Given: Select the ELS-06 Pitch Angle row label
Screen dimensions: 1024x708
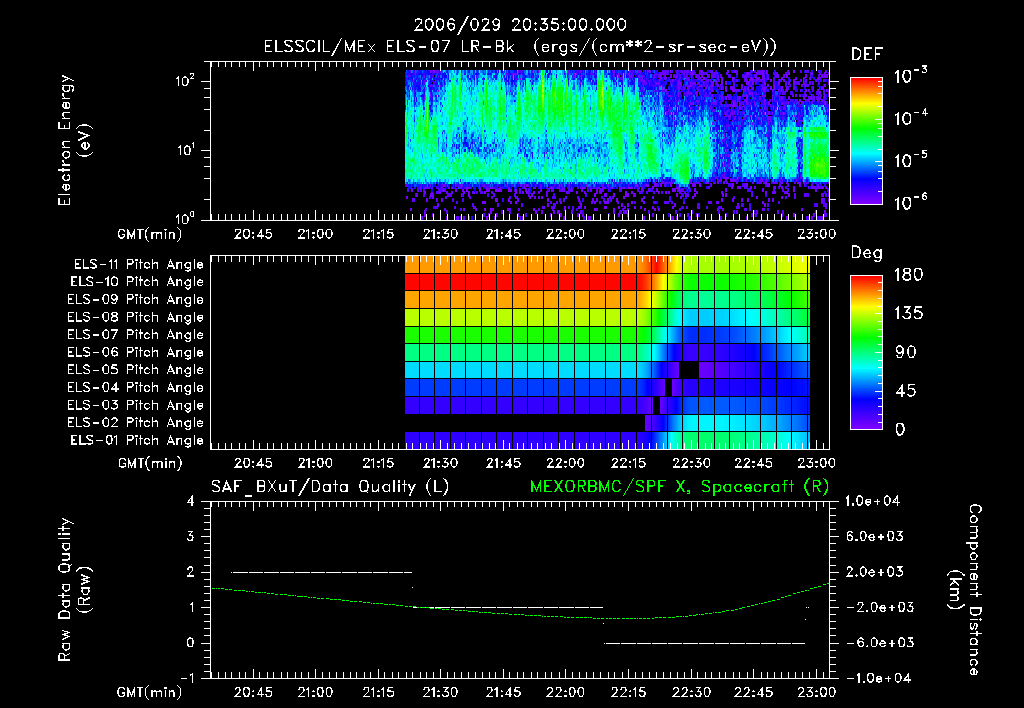Looking at the screenshot, I should pyautogui.click(x=136, y=352).
